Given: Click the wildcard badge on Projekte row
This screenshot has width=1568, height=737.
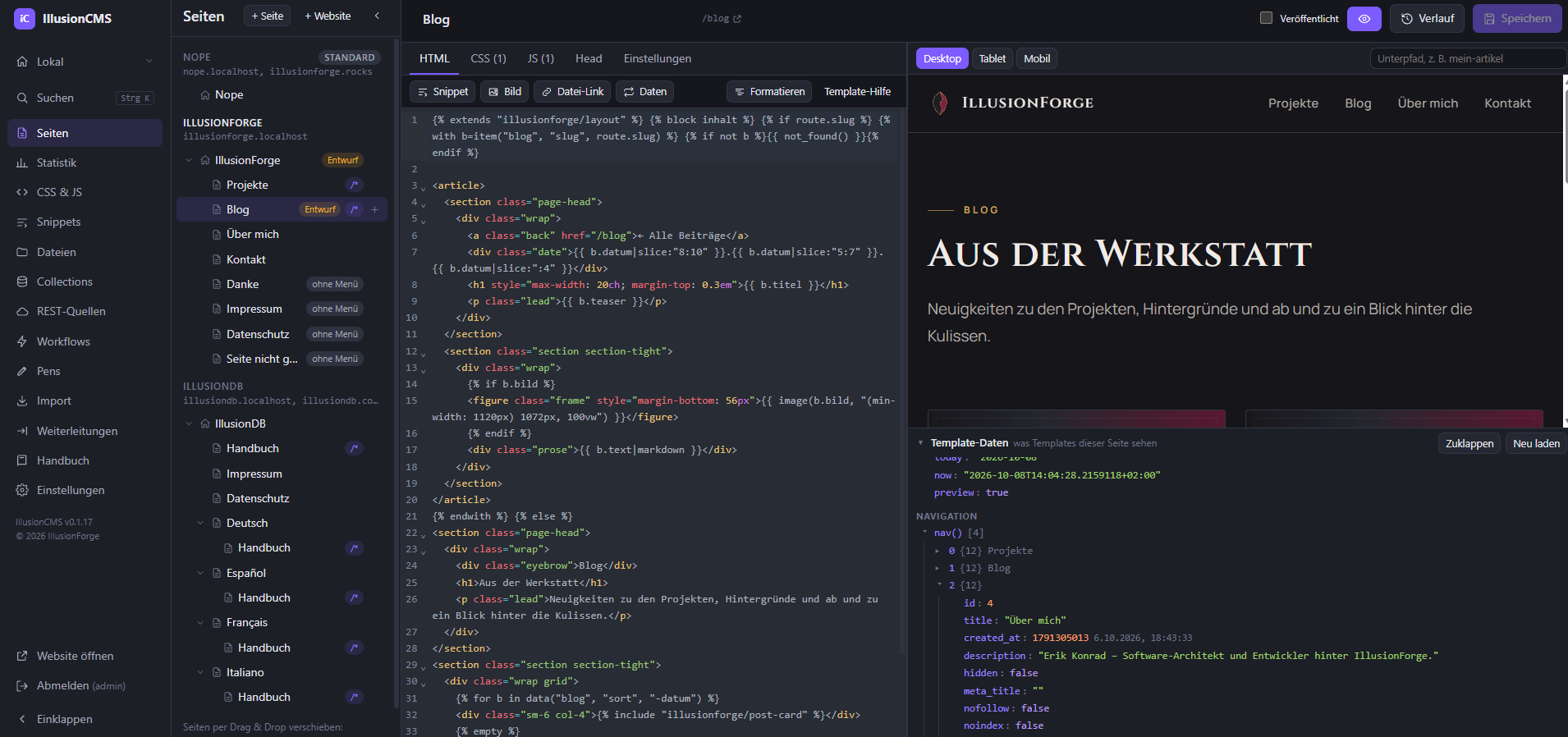Looking at the screenshot, I should point(354,185).
